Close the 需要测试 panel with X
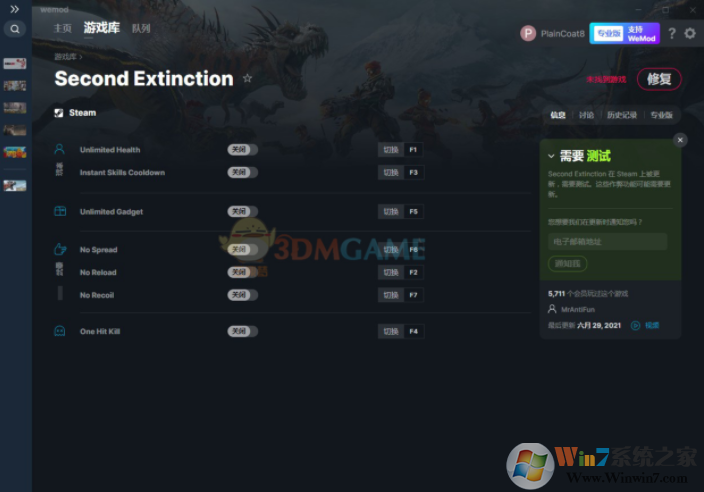704x492 pixels. coord(680,140)
